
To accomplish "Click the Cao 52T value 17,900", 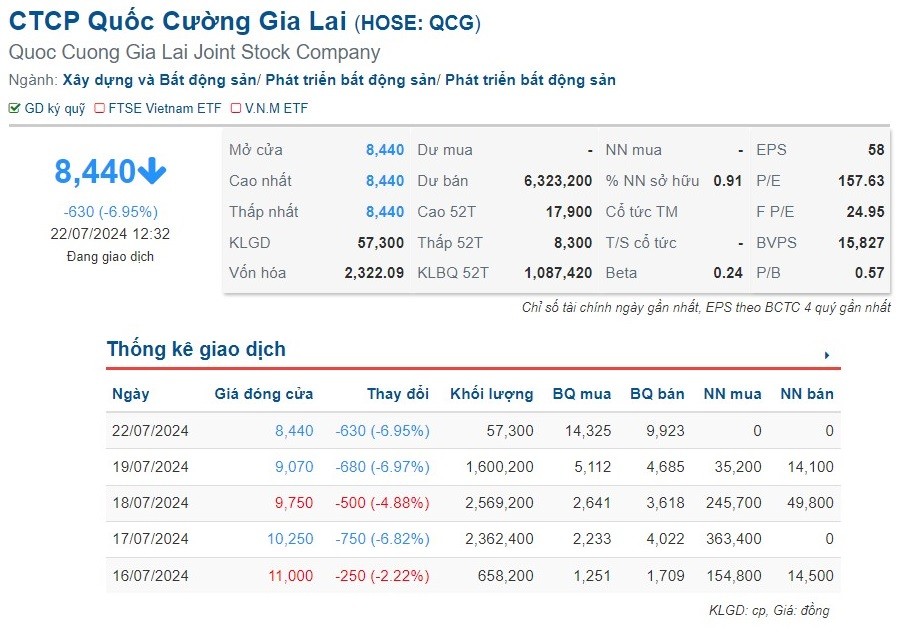I will coord(571,212).
